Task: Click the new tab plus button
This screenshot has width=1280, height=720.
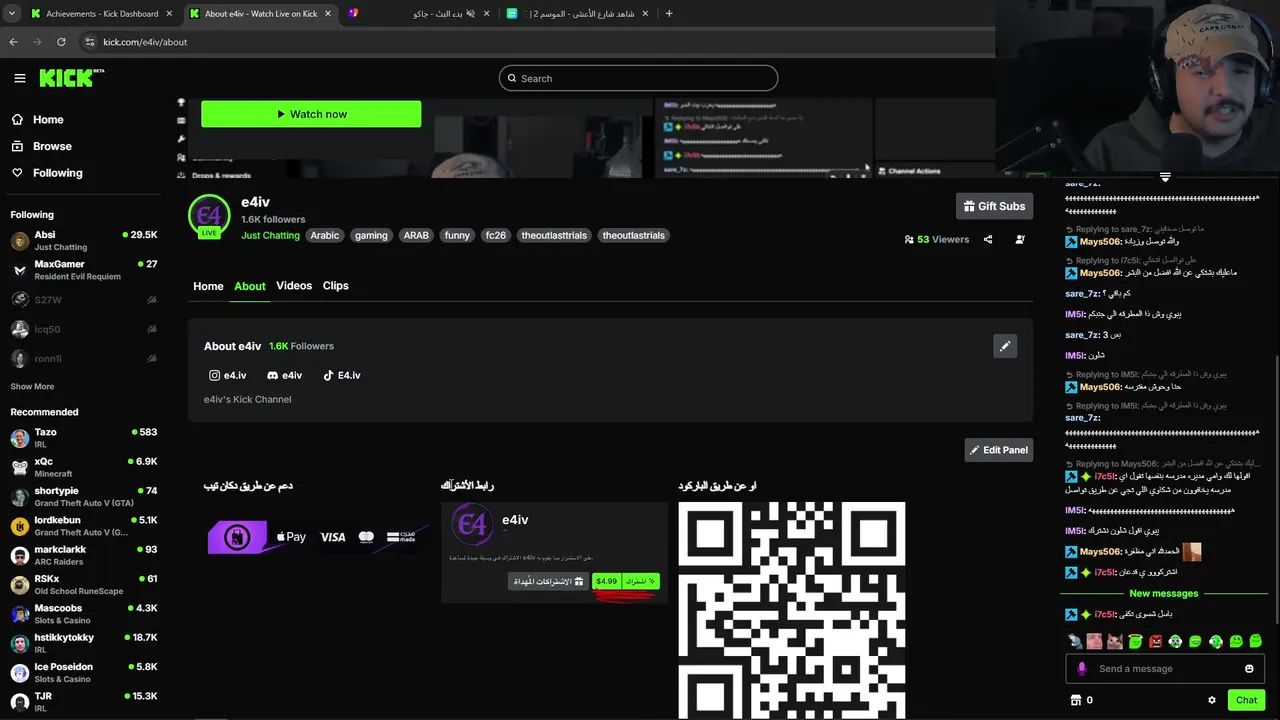Action: point(669,14)
